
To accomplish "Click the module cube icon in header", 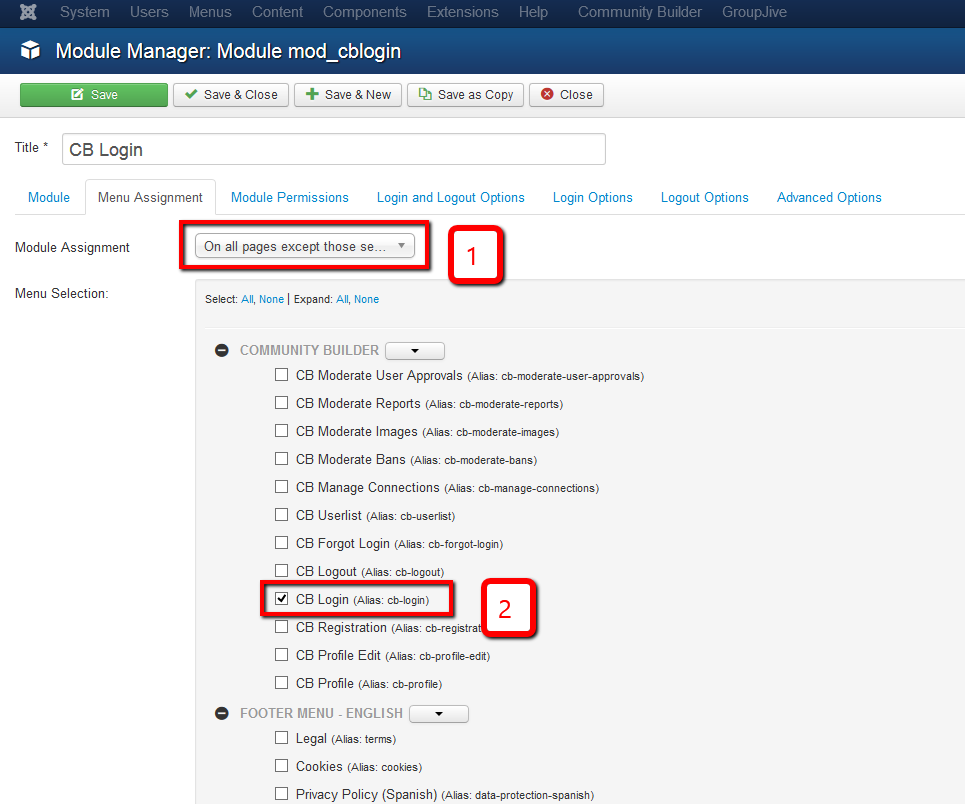I will [x=30, y=50].
